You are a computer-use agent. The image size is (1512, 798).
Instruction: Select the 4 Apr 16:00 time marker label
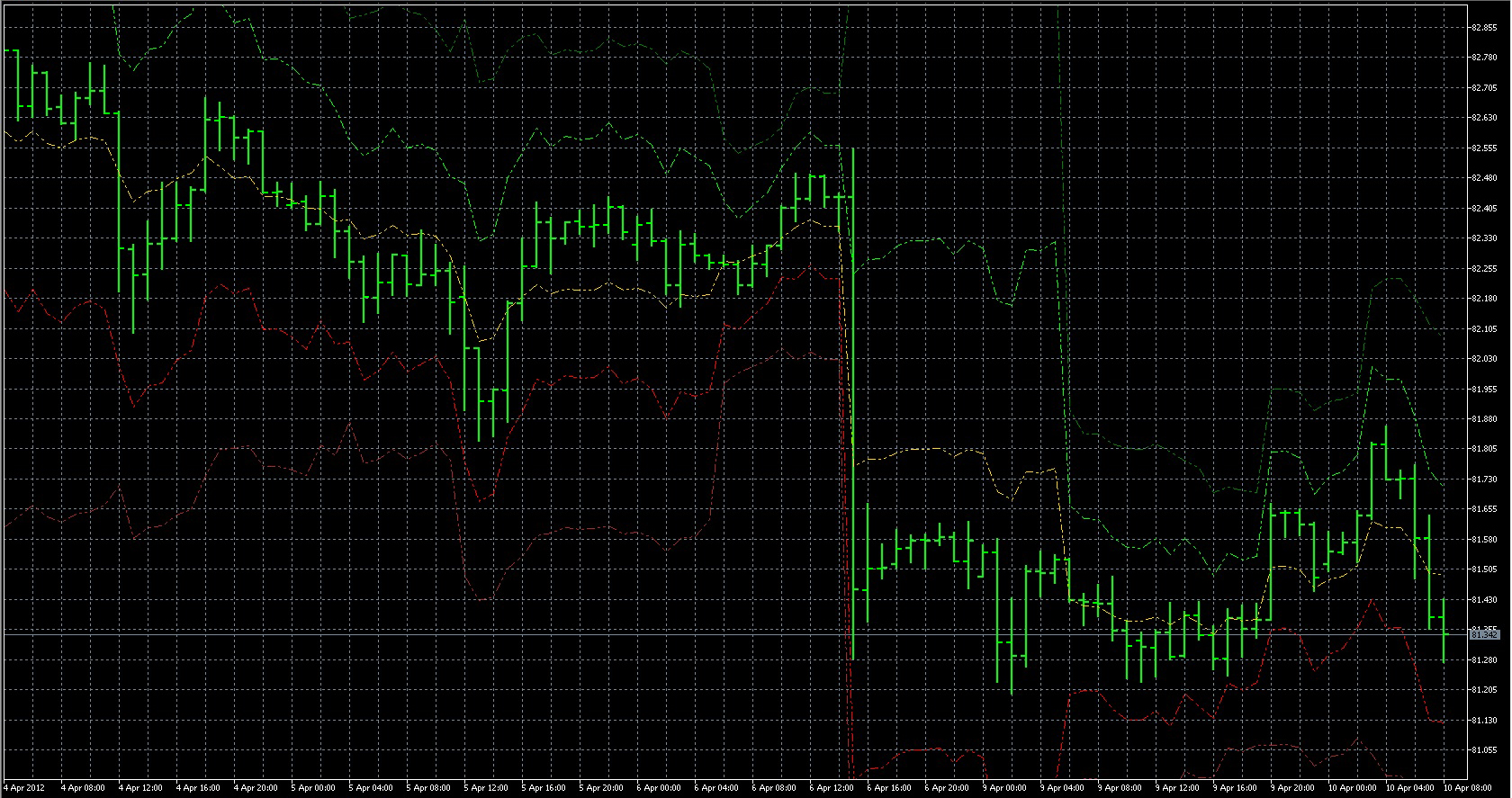point(198,788)
